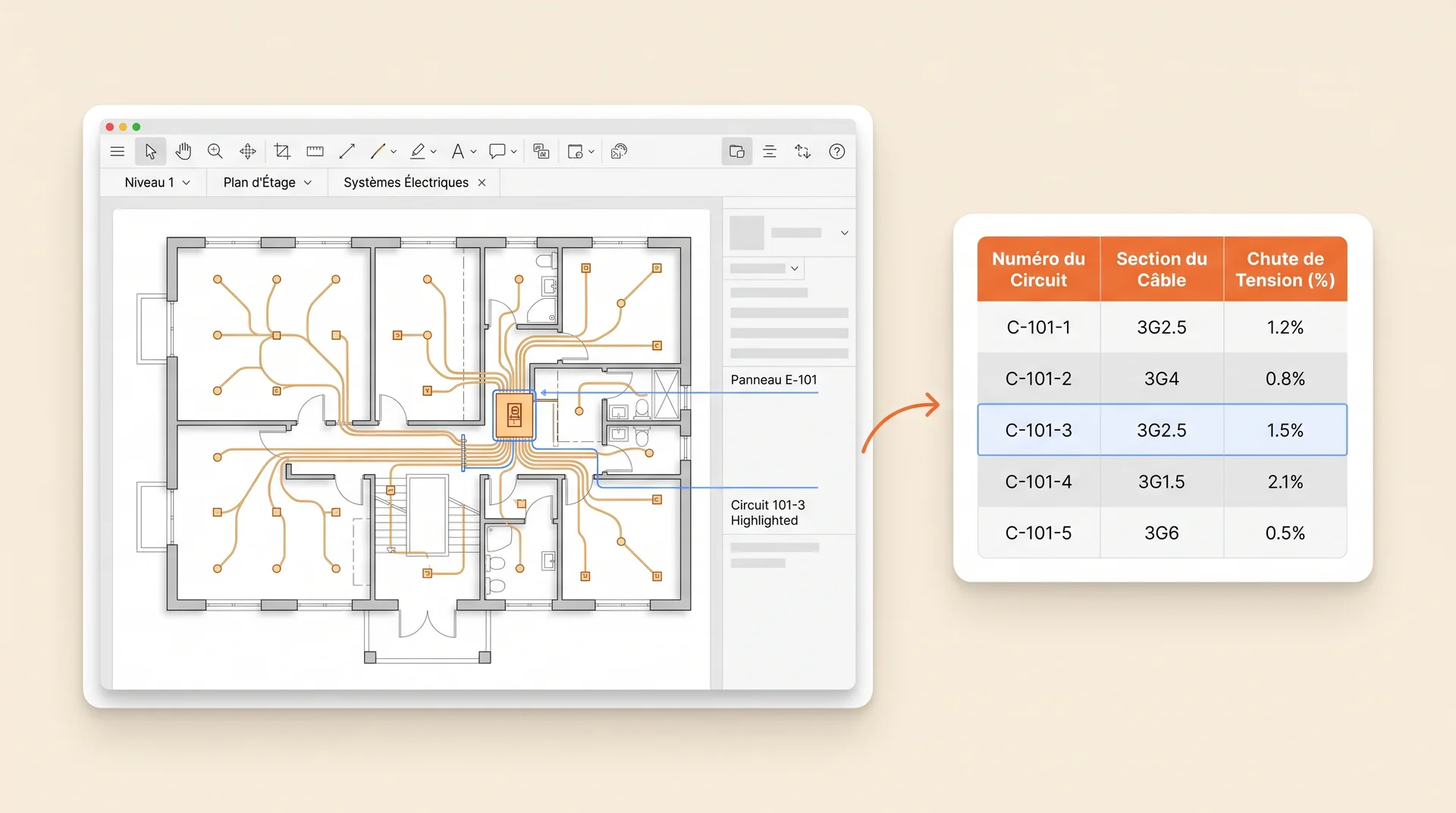Select the zoom magnifier tool

(x=215, y=152)
